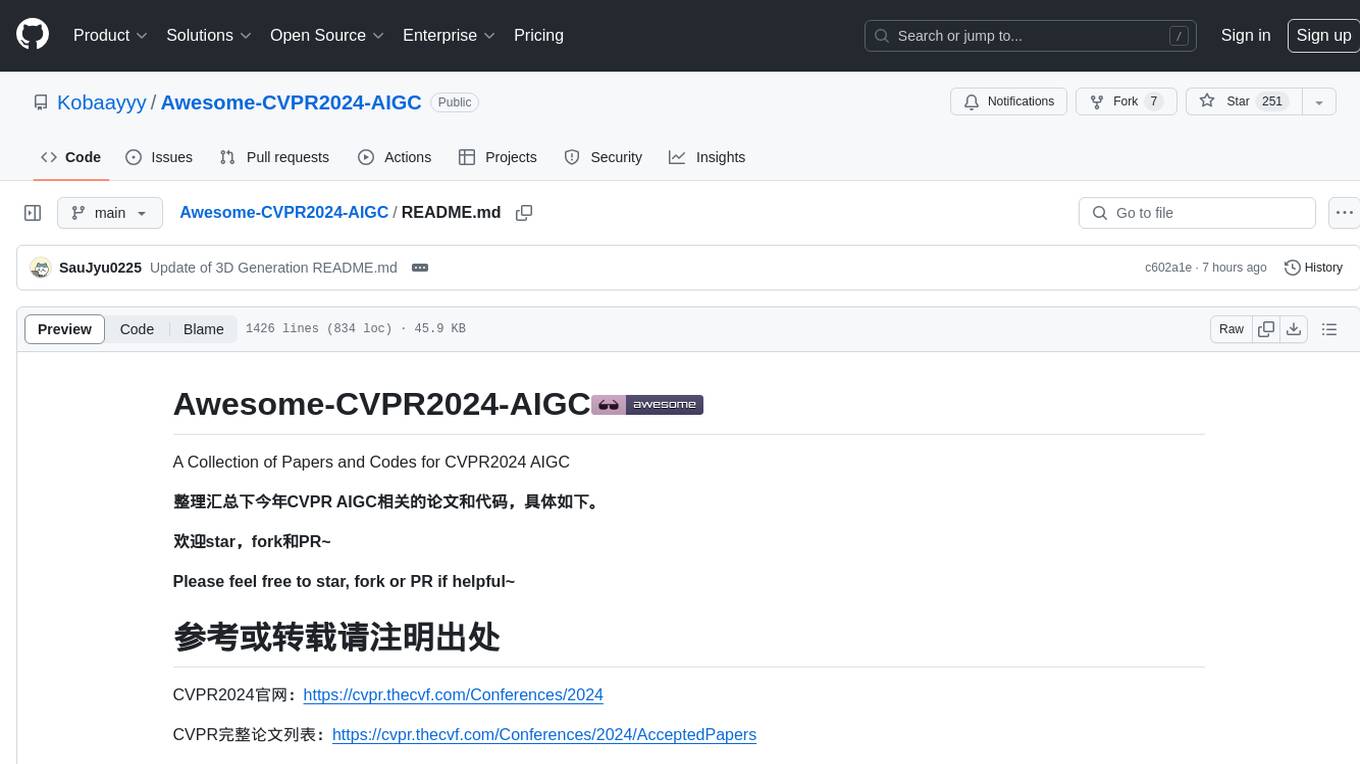Screen dimensions: 1360x764
Task: Switch to the Code tab
Action: [71, 157]
